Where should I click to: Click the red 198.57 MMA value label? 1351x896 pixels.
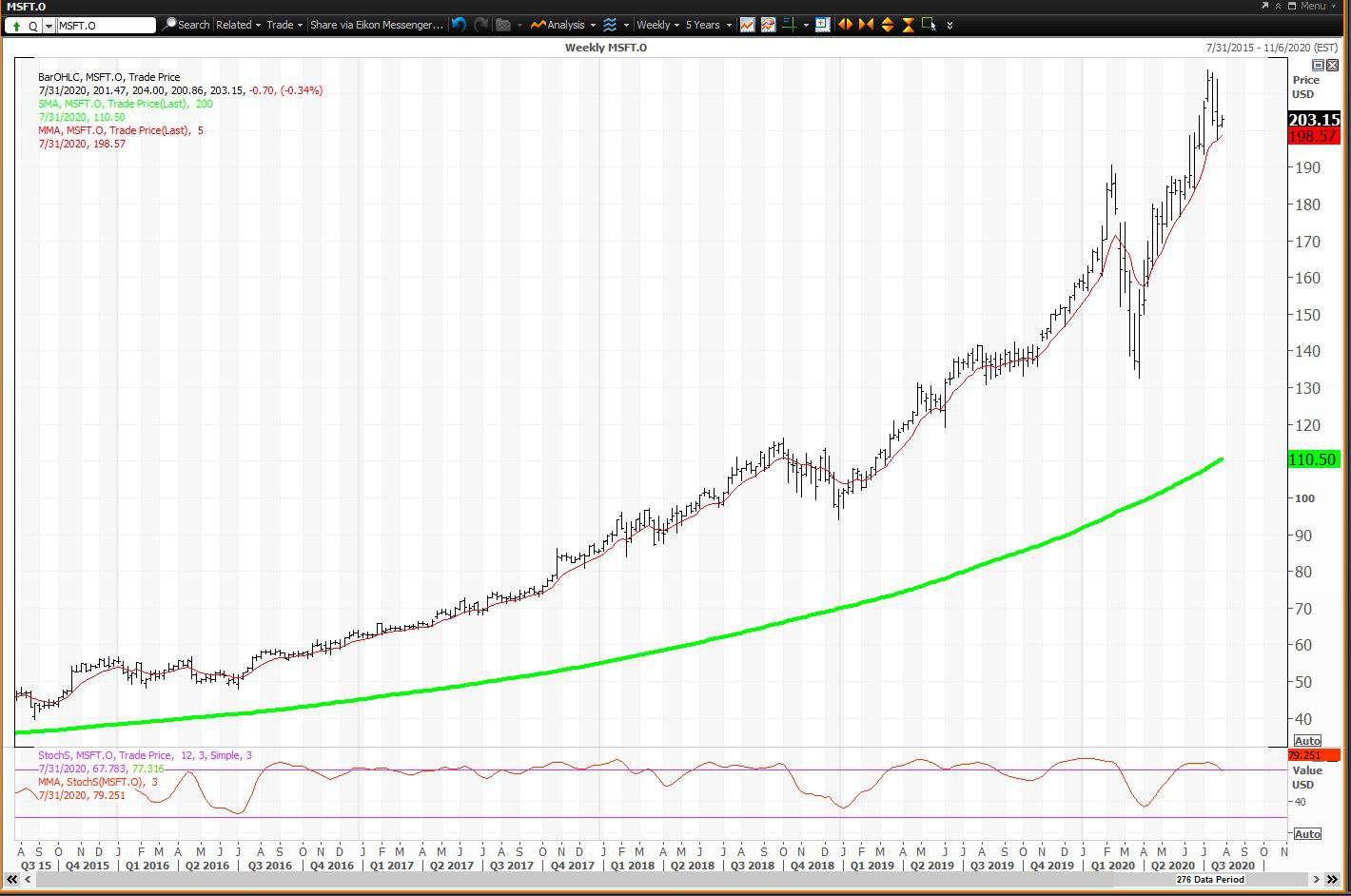point(1314,137)
